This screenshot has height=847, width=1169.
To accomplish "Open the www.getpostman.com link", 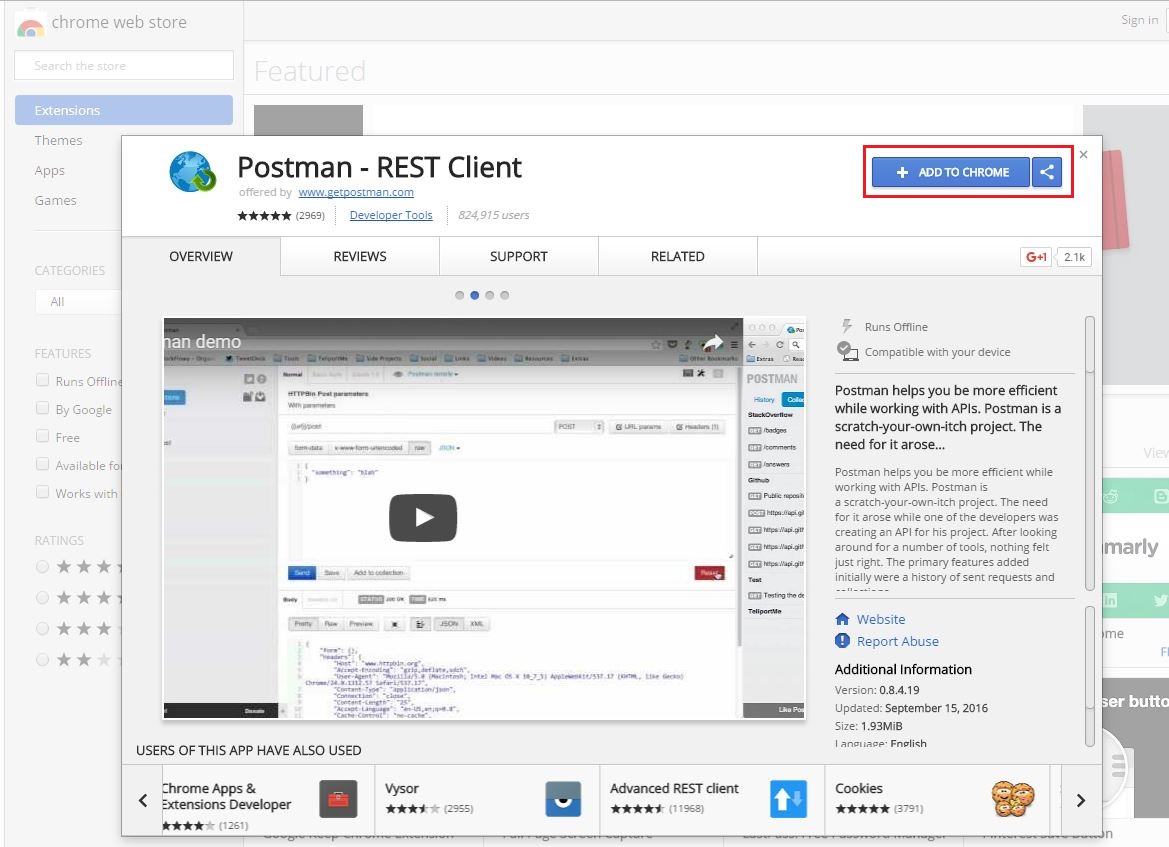I will (356, 192).
